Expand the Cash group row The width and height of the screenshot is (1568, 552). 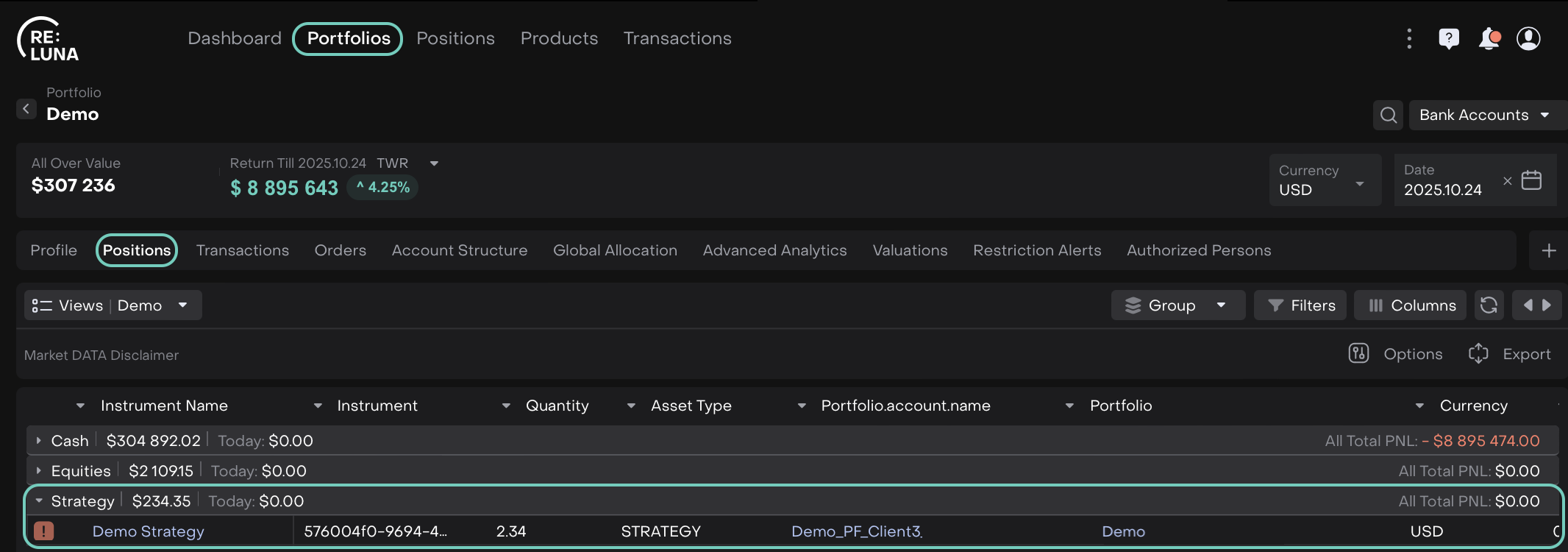point(39,441)
